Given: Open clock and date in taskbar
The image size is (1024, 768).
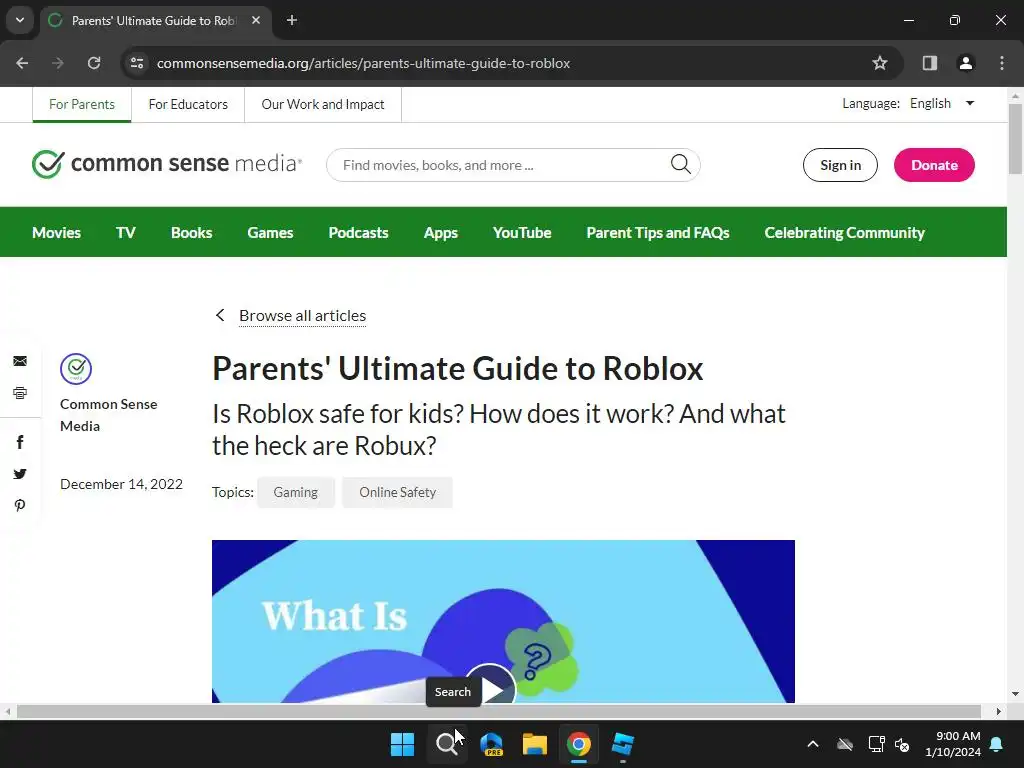Looking at the screenshot, I should pos(953,744).
